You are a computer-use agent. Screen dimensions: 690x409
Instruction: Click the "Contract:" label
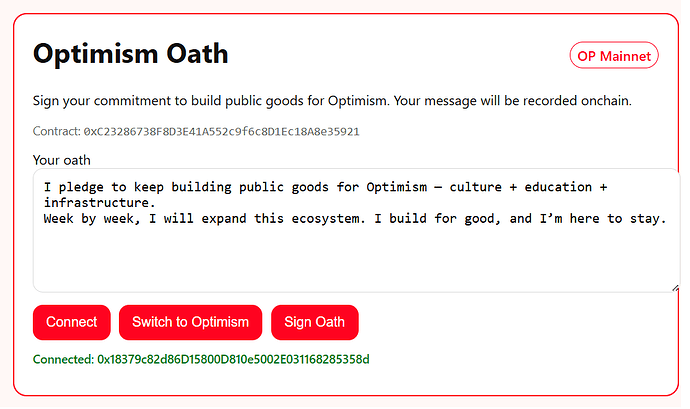coord(56,131)
